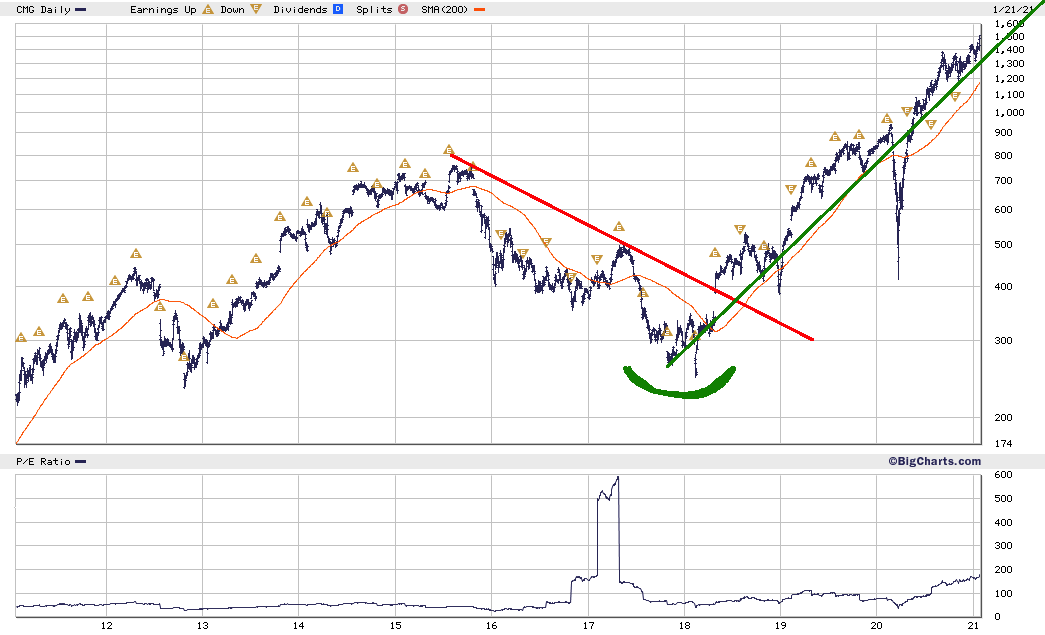The image size is (1045, 635).
Task: Click the 600 label on the P/E axis
Action: [x=1003, y=474]
